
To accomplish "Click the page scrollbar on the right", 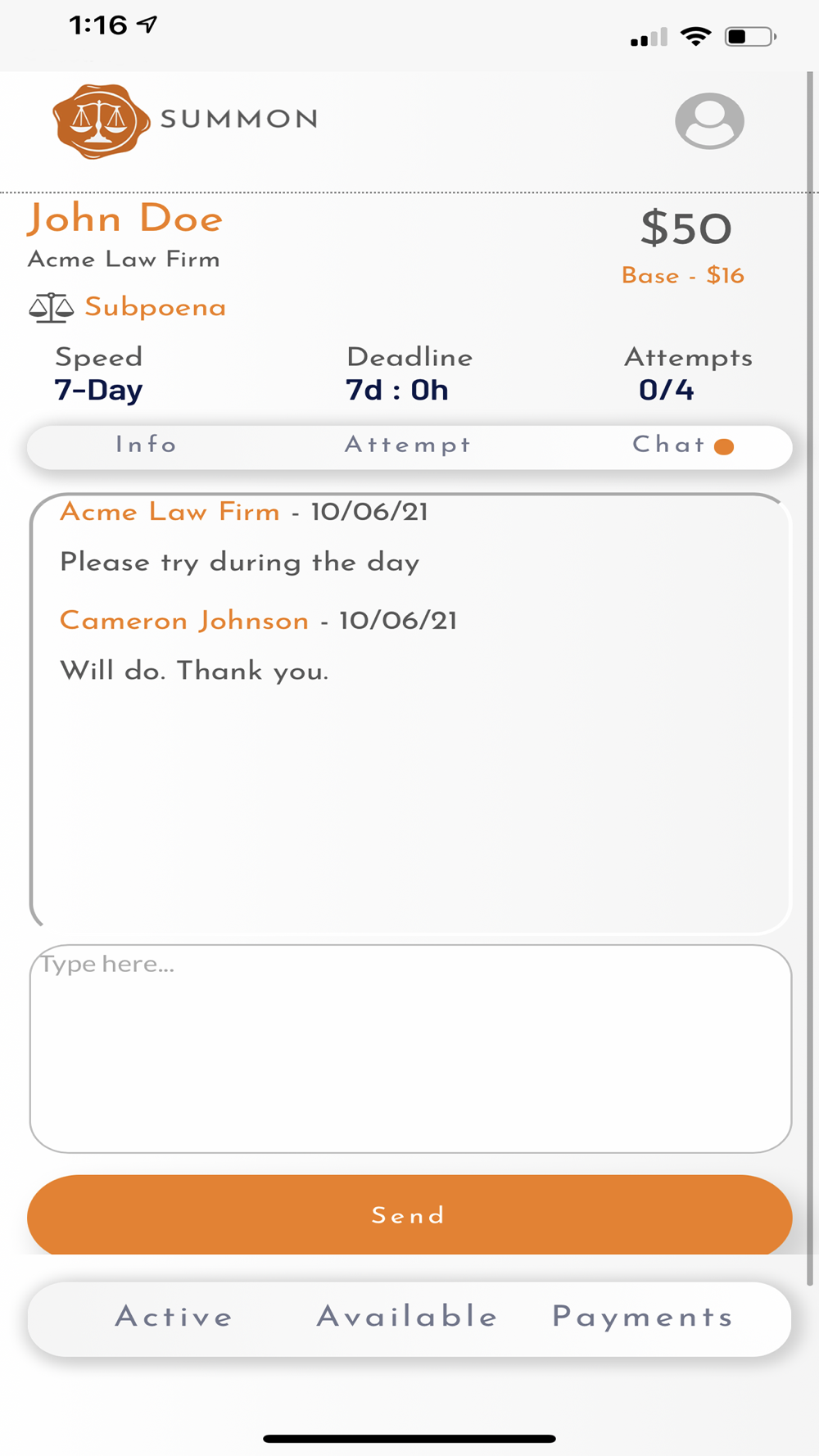I will (x=810, y=678).
